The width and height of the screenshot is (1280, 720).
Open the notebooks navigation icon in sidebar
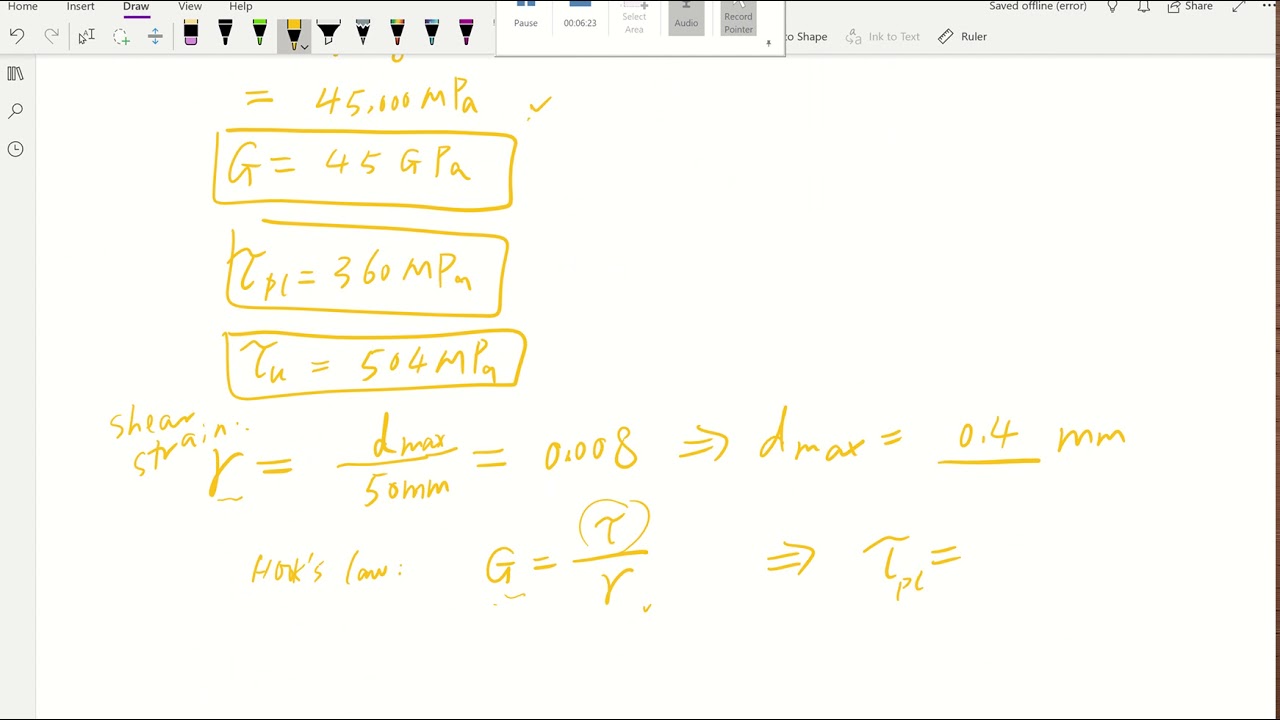coord(15,74)
